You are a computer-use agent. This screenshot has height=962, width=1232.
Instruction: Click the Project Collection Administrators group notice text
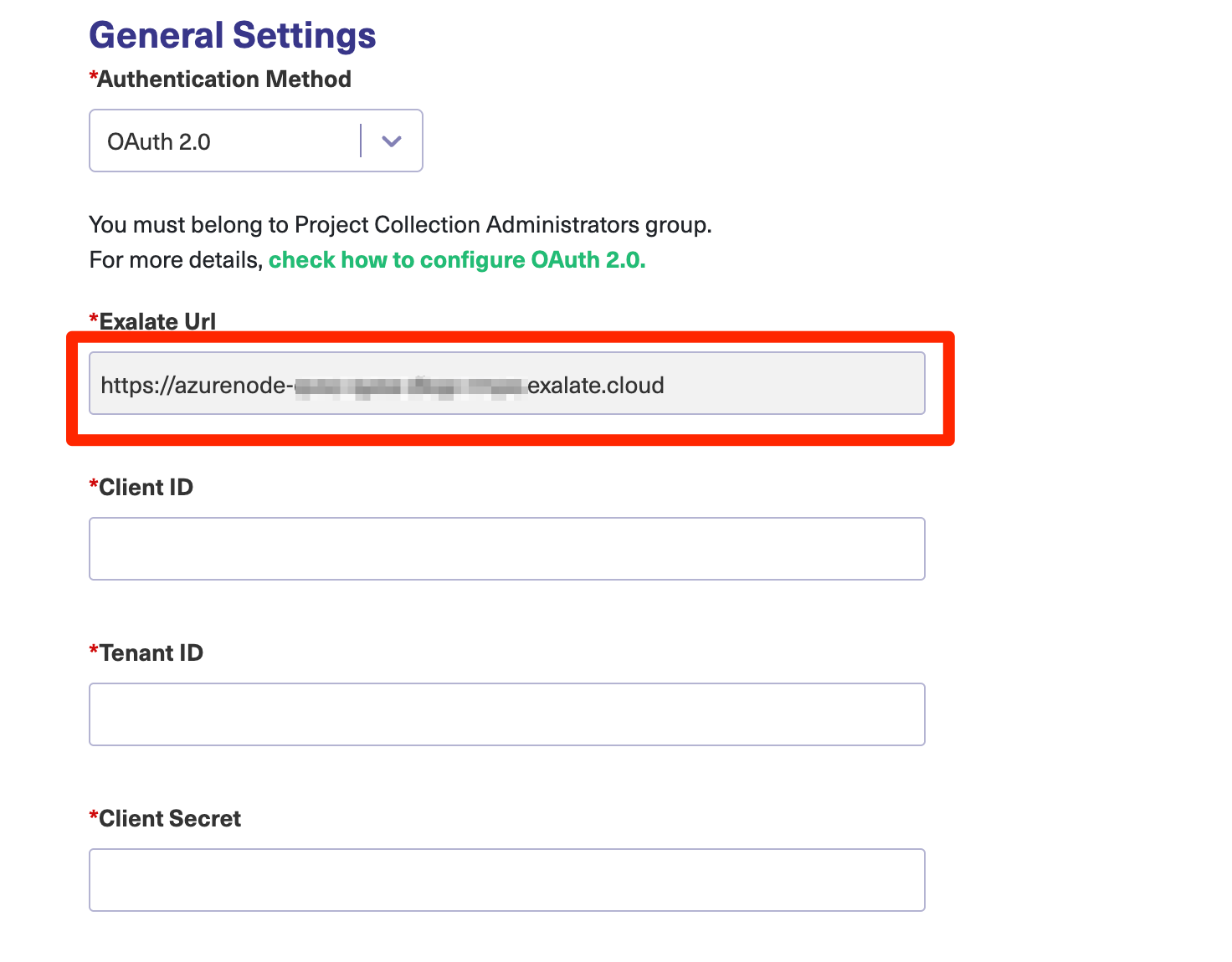(x=400, y=225)
